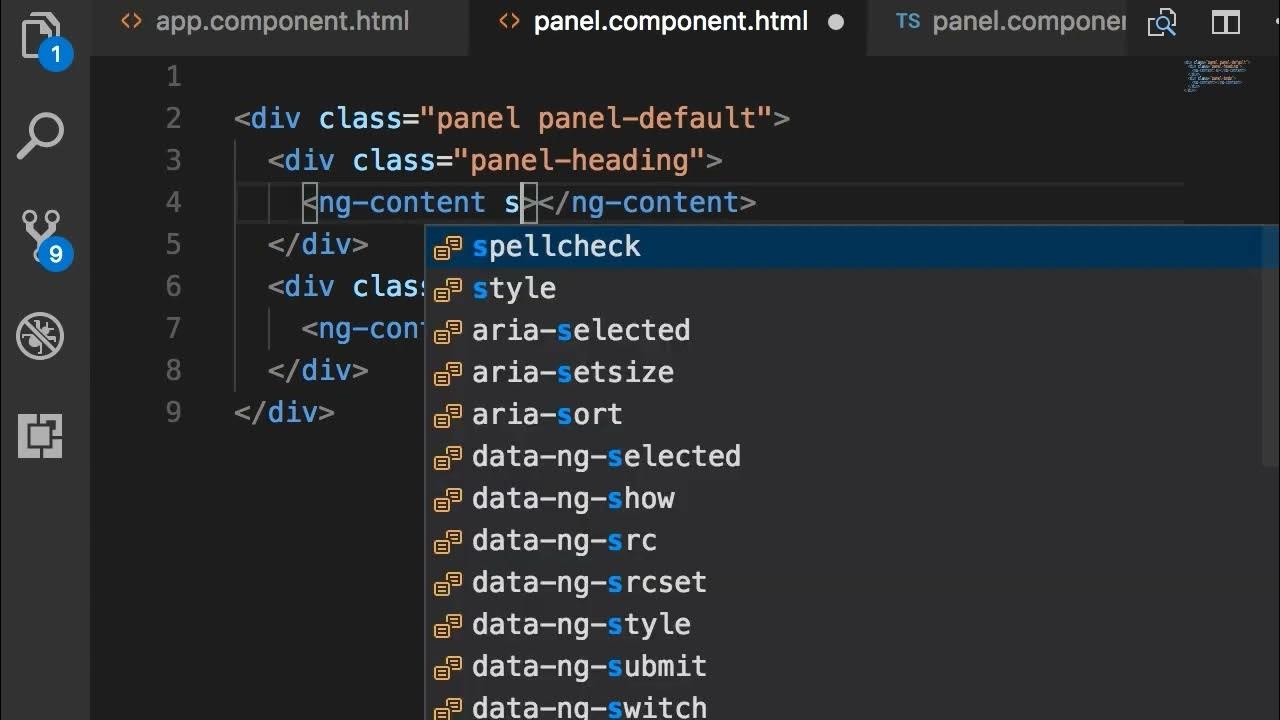1280x720 pixels.
Task: Open the Search view icon
Action: tap(41, 136)
